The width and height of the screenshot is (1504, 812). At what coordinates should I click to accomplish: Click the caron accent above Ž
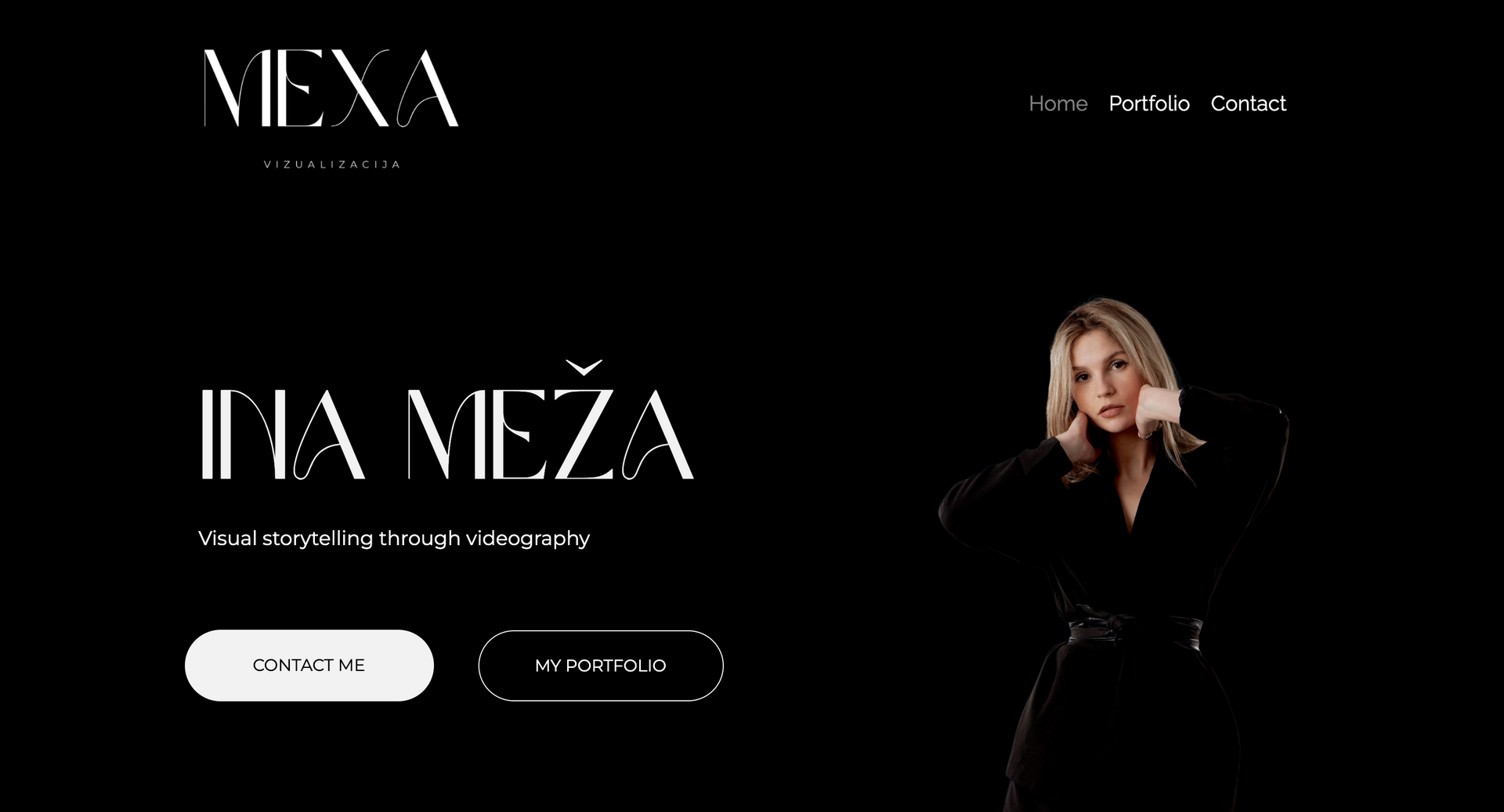tap(584, 367)
